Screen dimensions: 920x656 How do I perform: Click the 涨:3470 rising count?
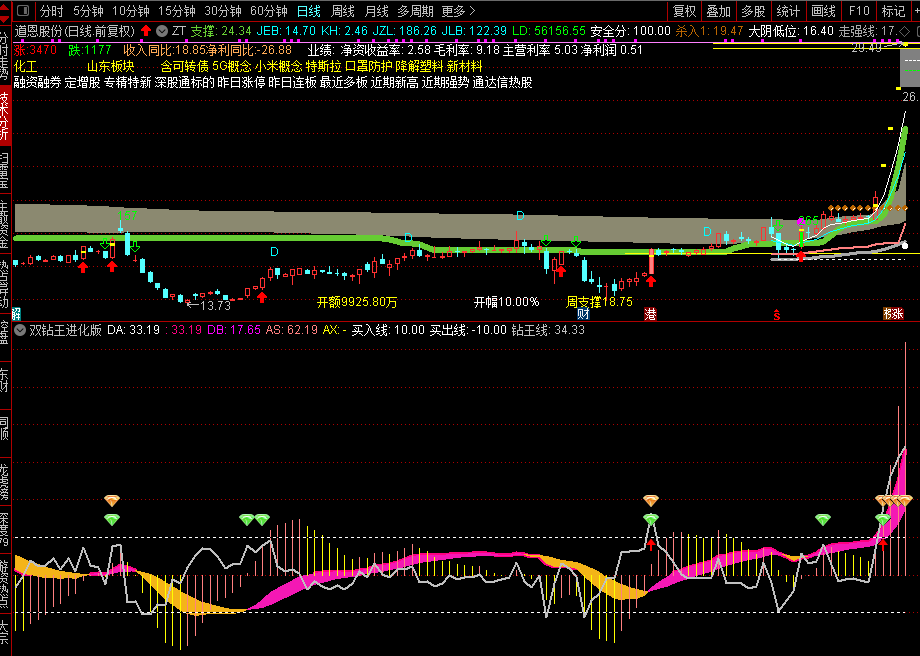pyautogui.click(x=35, y=50)
